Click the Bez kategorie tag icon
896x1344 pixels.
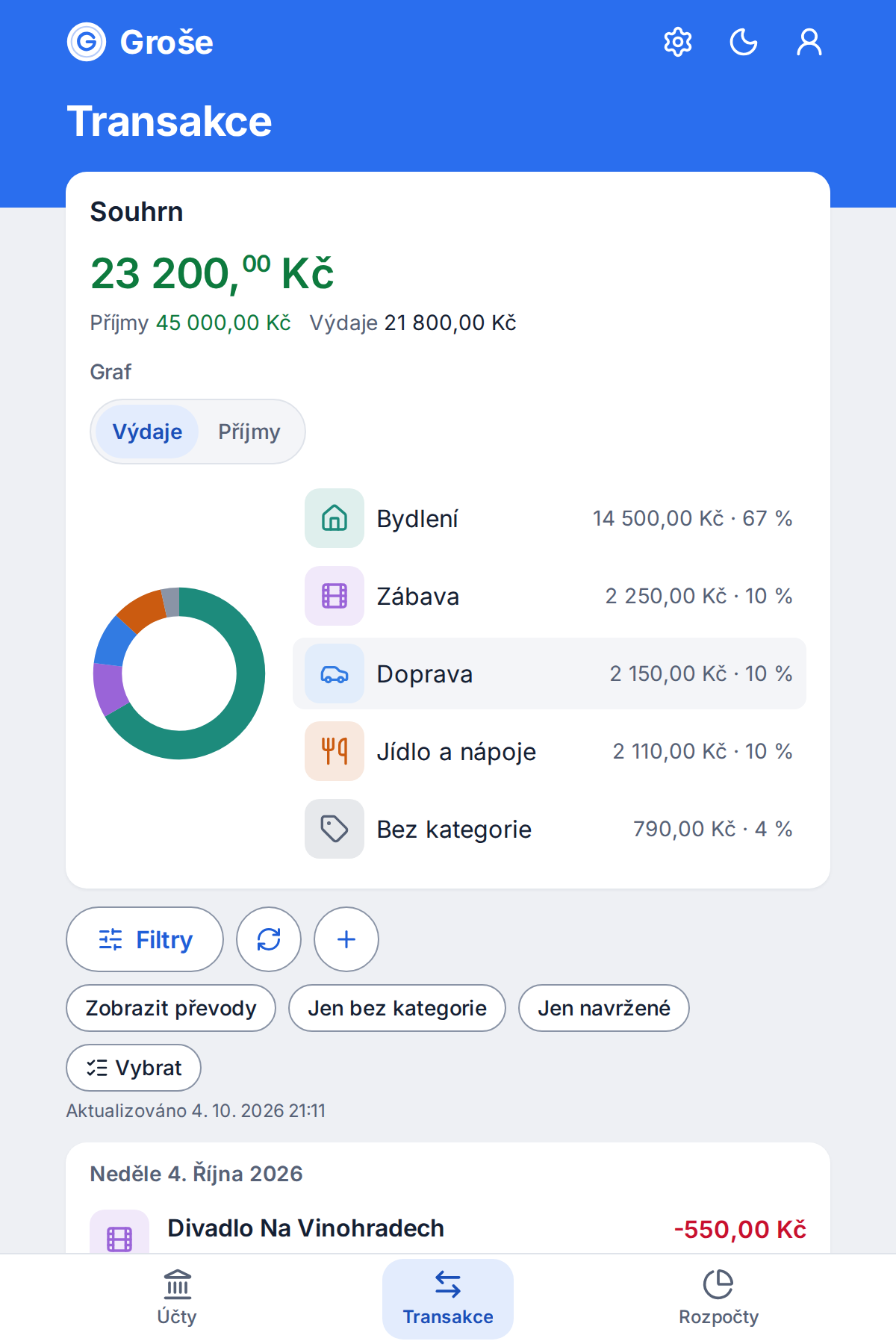tap(335, 829)
